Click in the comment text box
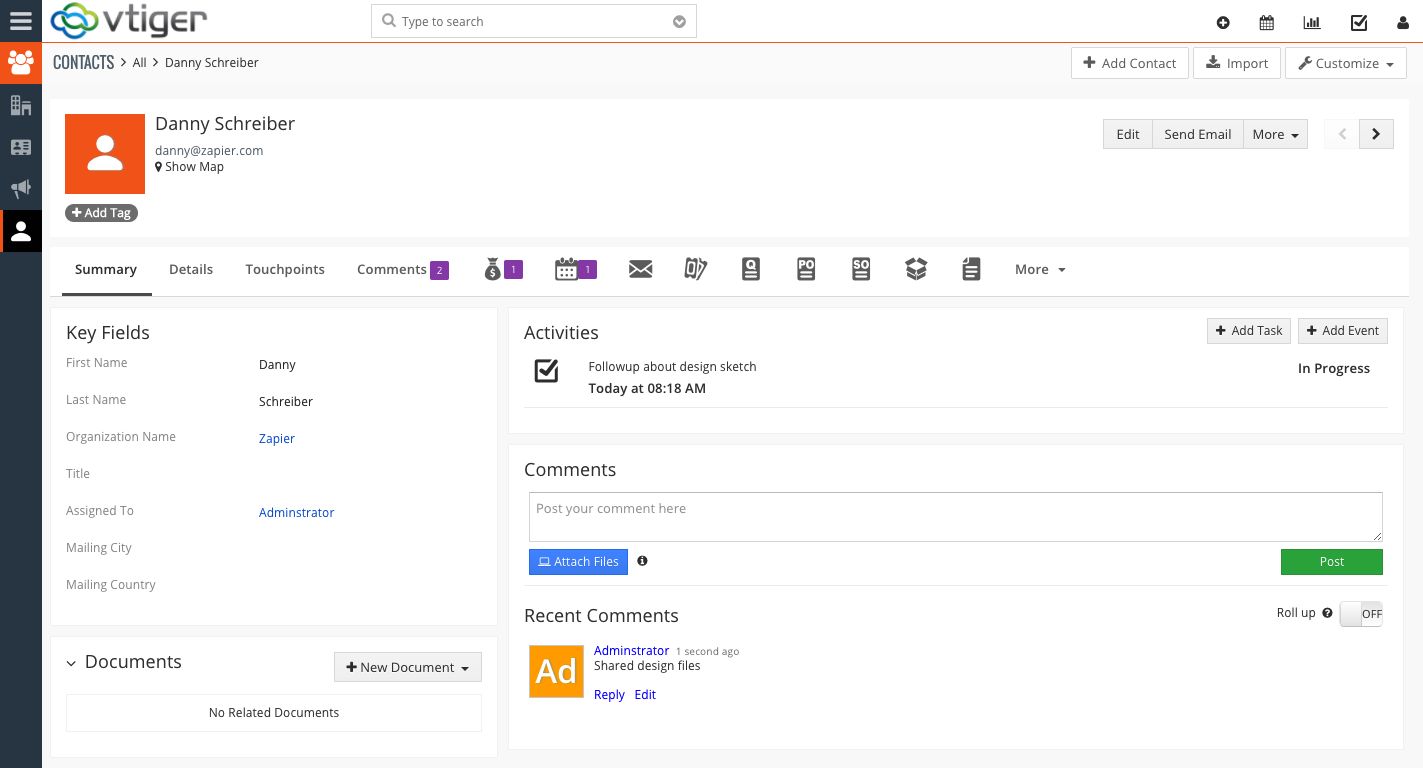 click(x=954, y=517)
